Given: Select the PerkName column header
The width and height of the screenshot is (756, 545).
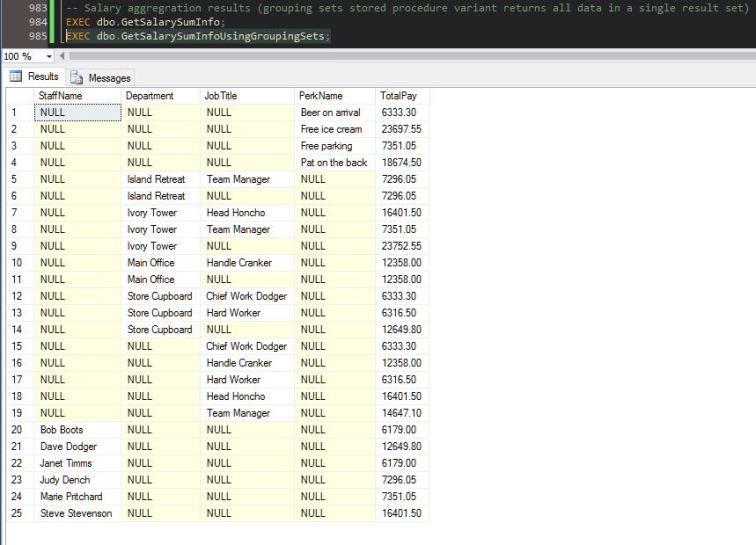Looking at the screenshot, I should pos(335,95).
